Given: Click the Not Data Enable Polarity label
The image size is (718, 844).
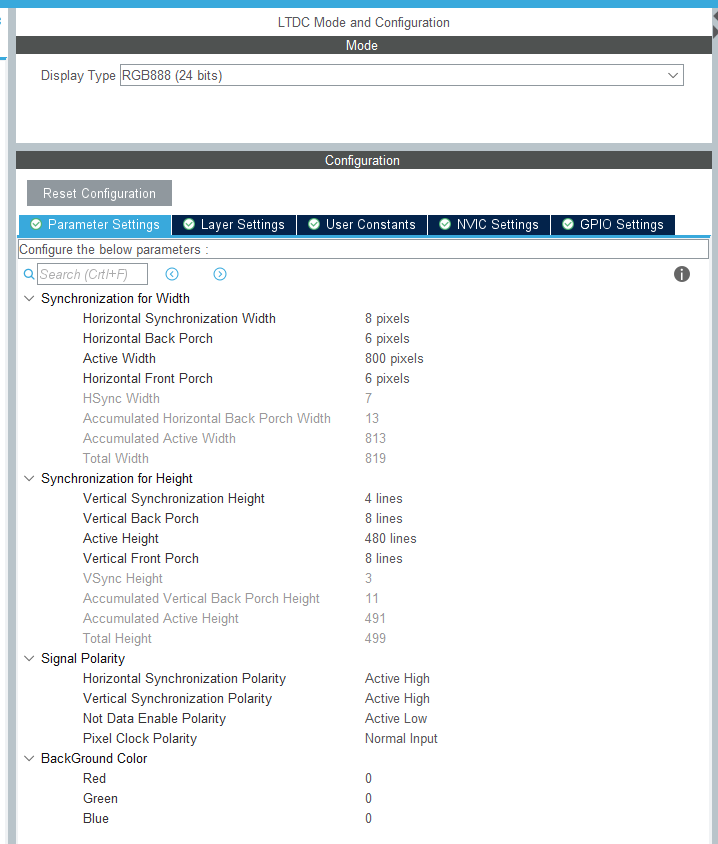Looking at the screenshot, I should pyautogui.click(x=154, y=718).
